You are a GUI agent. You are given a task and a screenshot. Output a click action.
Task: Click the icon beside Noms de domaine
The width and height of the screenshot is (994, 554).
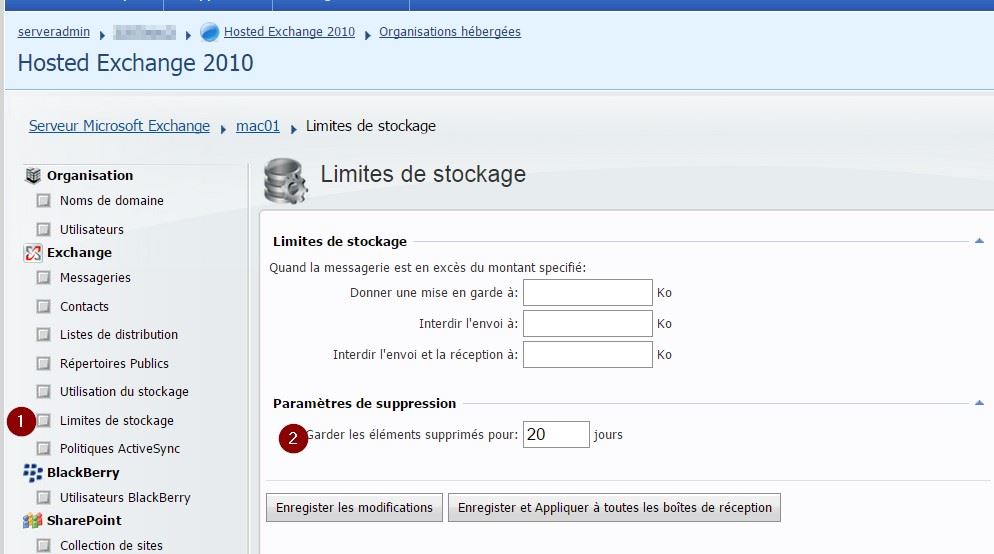(43, 201)
